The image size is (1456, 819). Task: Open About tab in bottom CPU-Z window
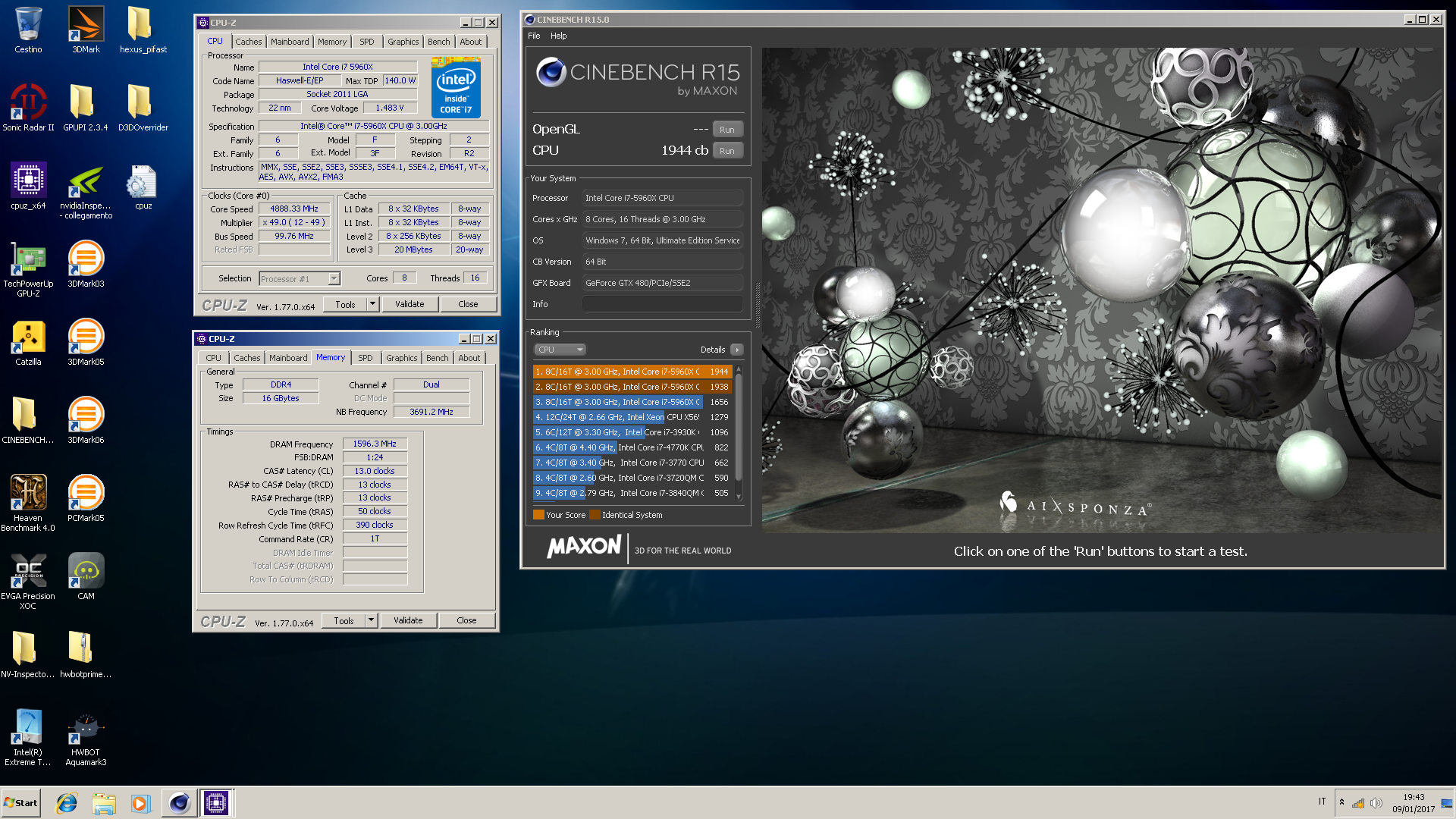469,358
